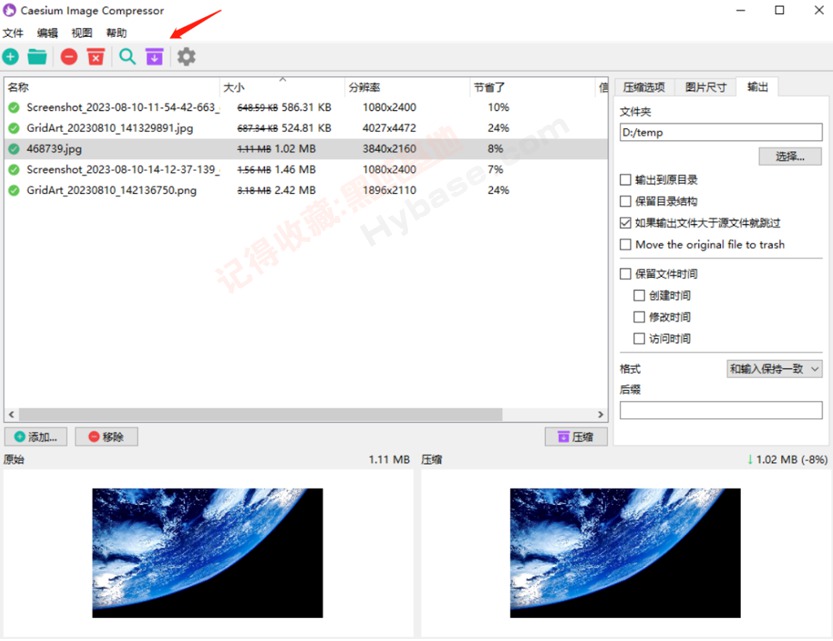Check the 访问时间 option
This screenshot has width=833, height=641.
(x=639, y=338)
